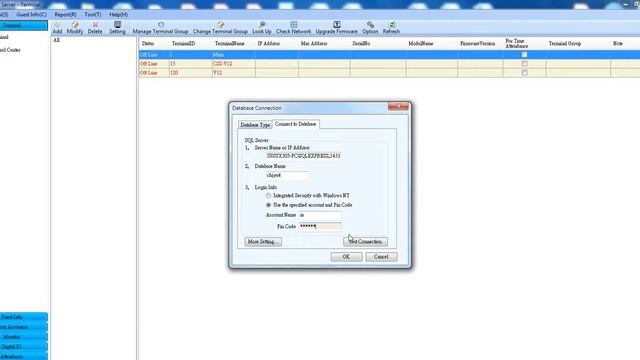The height and width of the screenshot is (360, 640).
Task: Select the row with TerminalID 120
Action: click(389, 73)
